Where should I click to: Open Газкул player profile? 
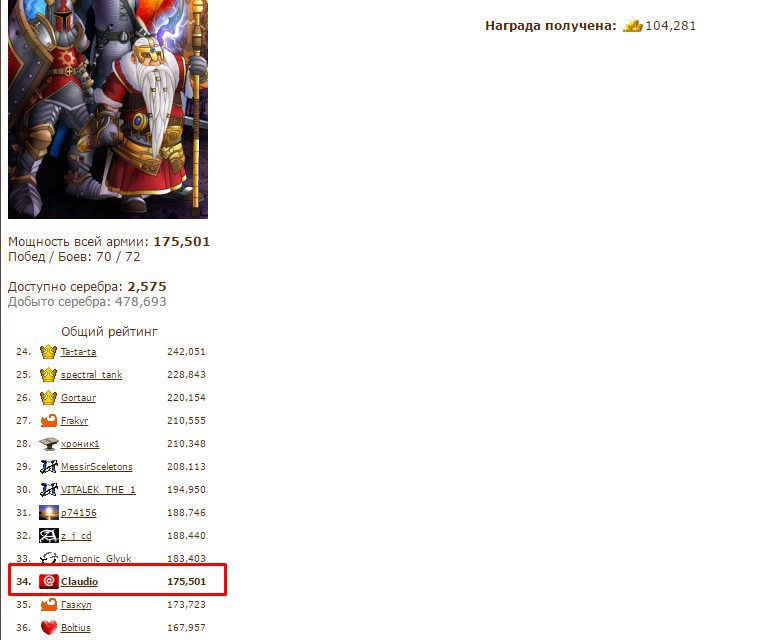pyautogui.click(x=76, y=605)
